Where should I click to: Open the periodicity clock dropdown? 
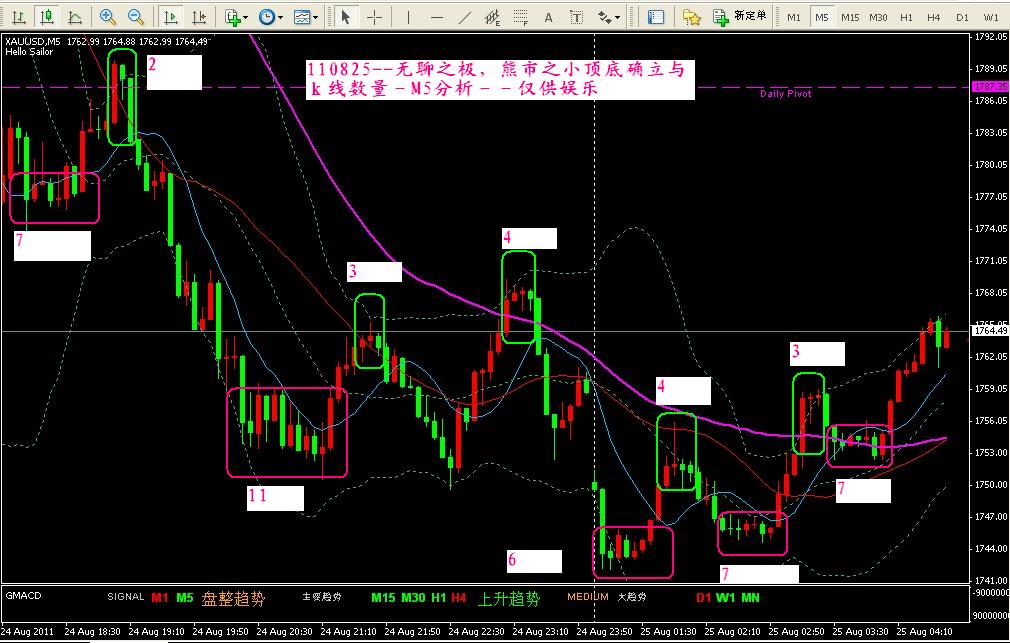click(270, 17)
